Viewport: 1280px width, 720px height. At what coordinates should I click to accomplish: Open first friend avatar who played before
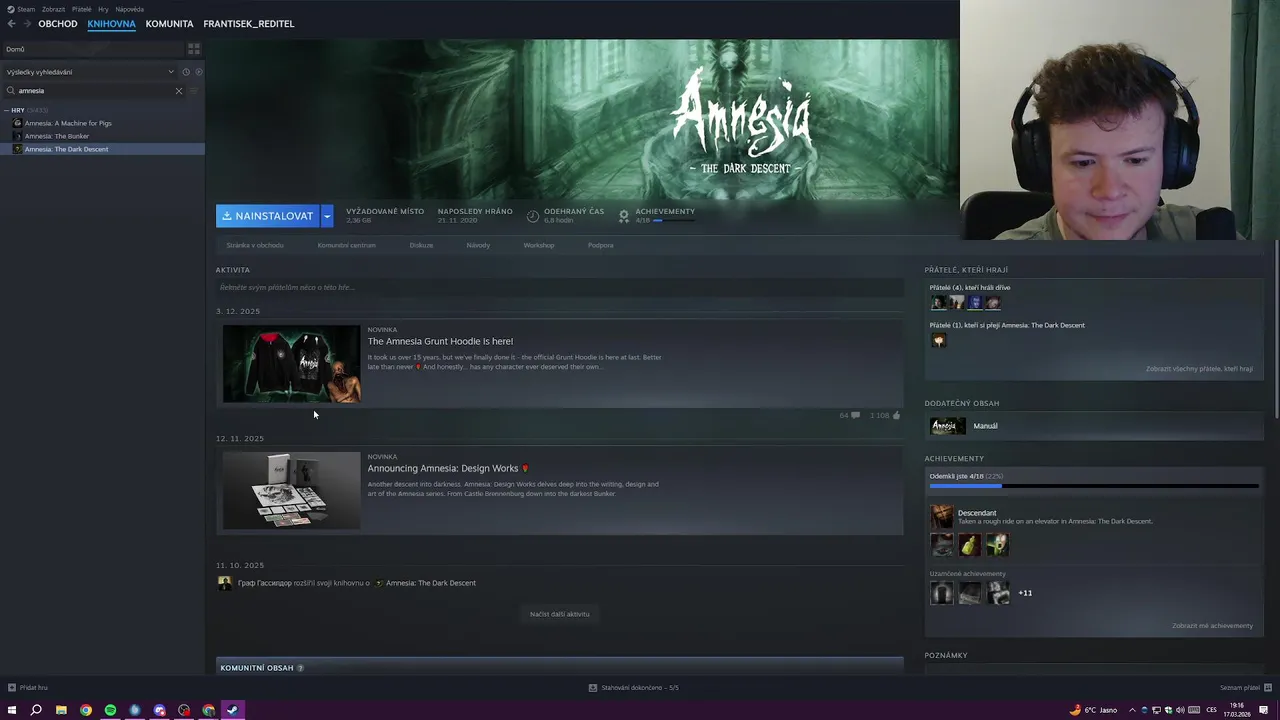938,302
